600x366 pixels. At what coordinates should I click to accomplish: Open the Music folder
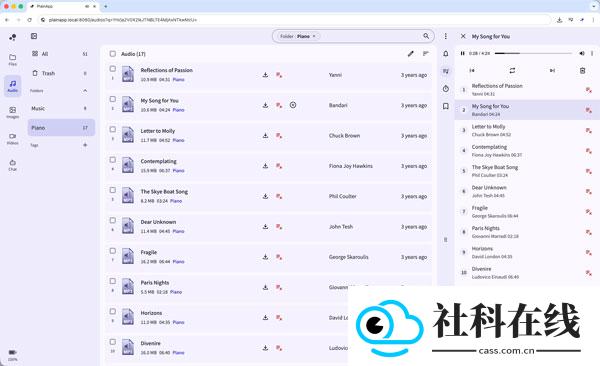61,108
